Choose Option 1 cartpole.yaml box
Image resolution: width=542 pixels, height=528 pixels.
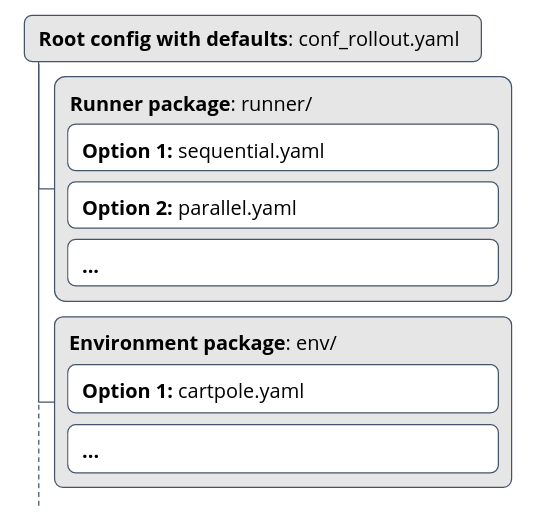tap(283, 389)
